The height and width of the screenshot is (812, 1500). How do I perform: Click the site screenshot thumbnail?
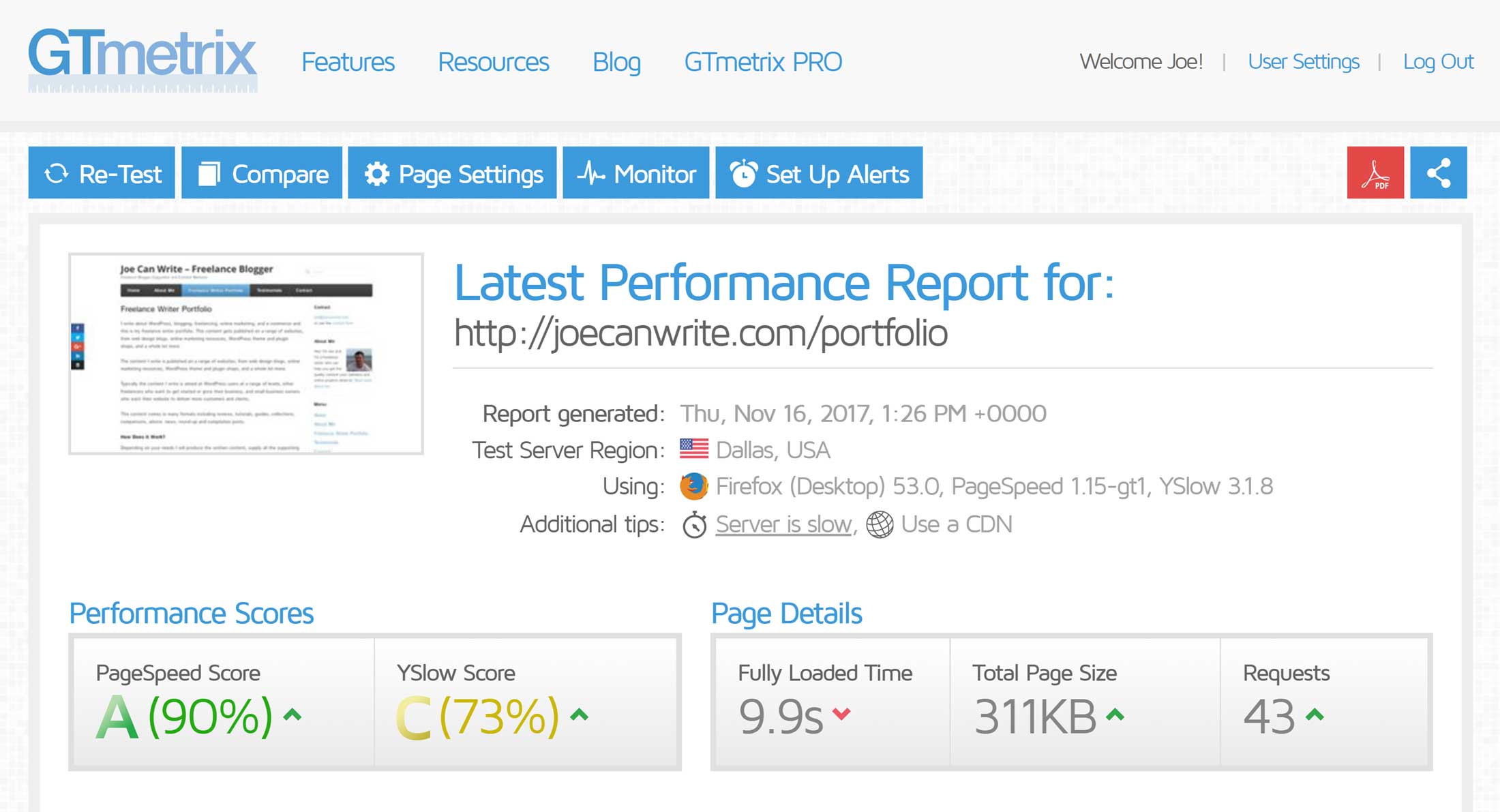[246, 354]
